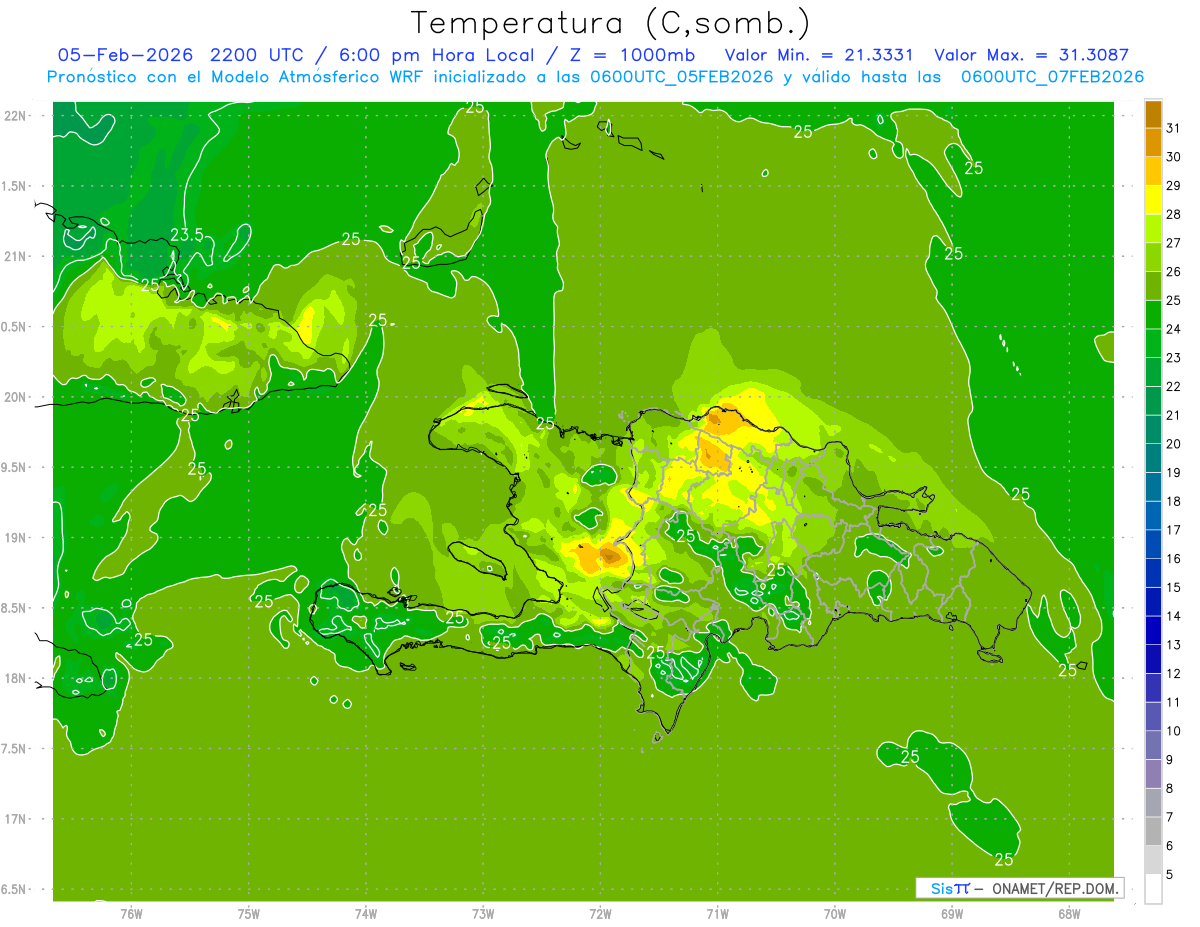Screen dimensions: 1200x927
Task: Click the '70W' longitude axis label
Action: [835, 914]
